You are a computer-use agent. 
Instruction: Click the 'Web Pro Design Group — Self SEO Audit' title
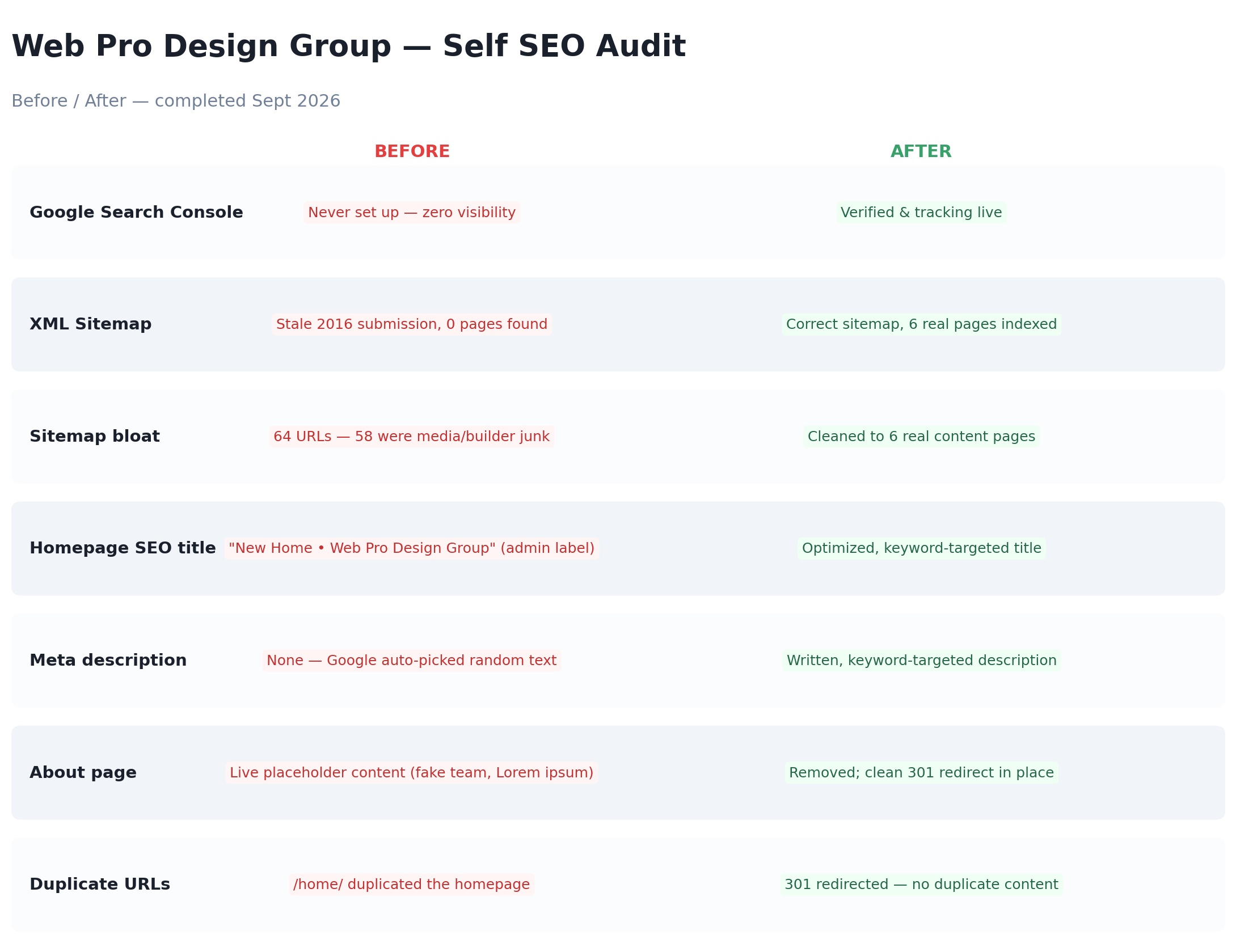tap(348, 46)
